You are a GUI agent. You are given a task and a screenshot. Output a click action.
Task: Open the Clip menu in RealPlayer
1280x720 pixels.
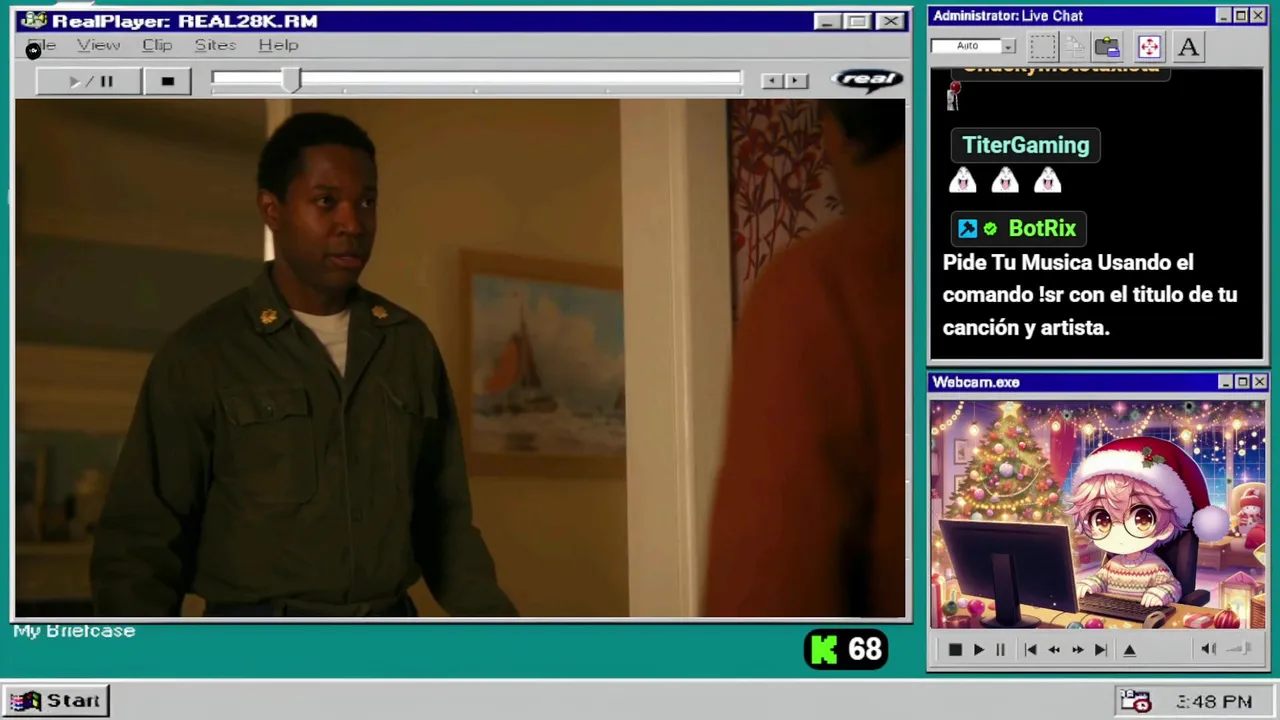[x=157, y=45]
